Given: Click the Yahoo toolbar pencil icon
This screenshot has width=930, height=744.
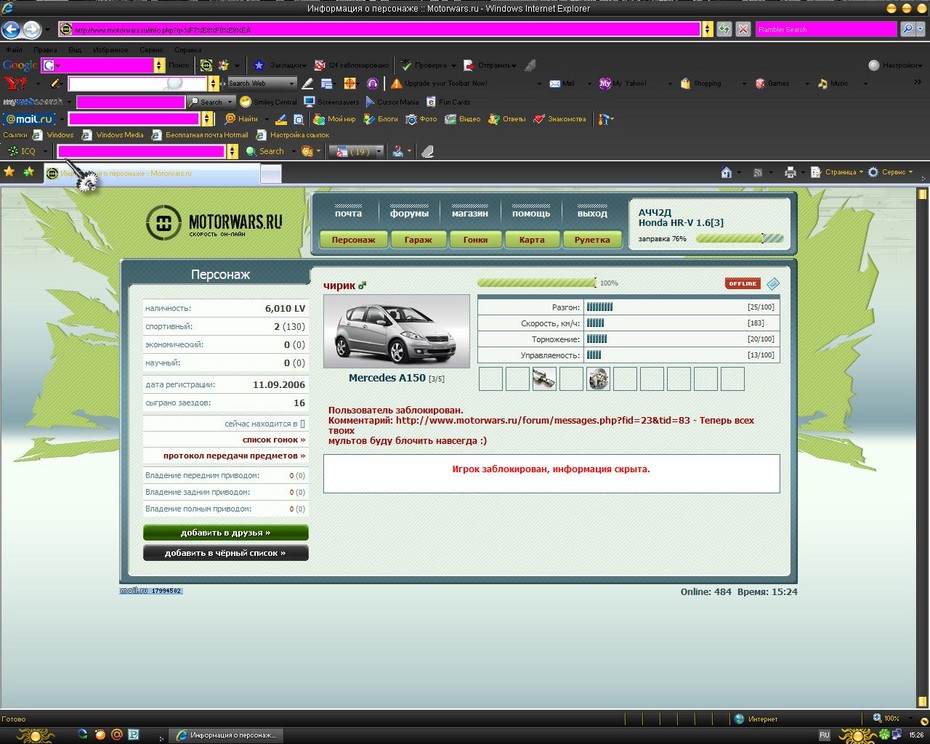Looking at the screenshot, I should pyautogui.click(x=56, y=84).
